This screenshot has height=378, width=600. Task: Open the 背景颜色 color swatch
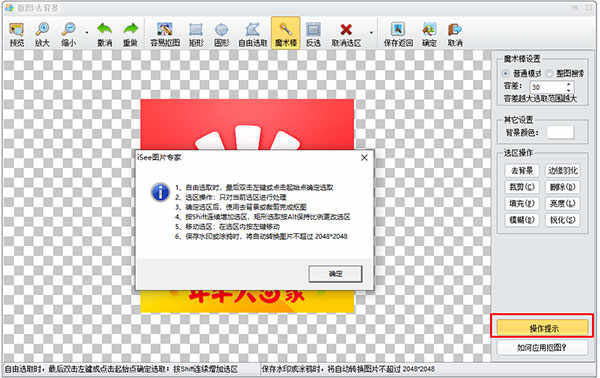[x=560, y=132]
